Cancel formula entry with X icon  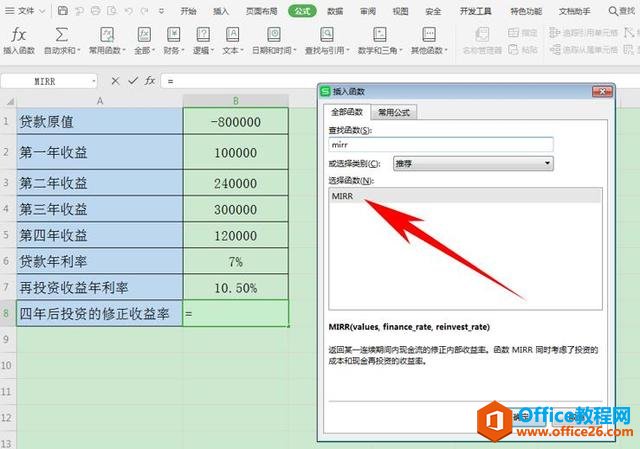116,81
